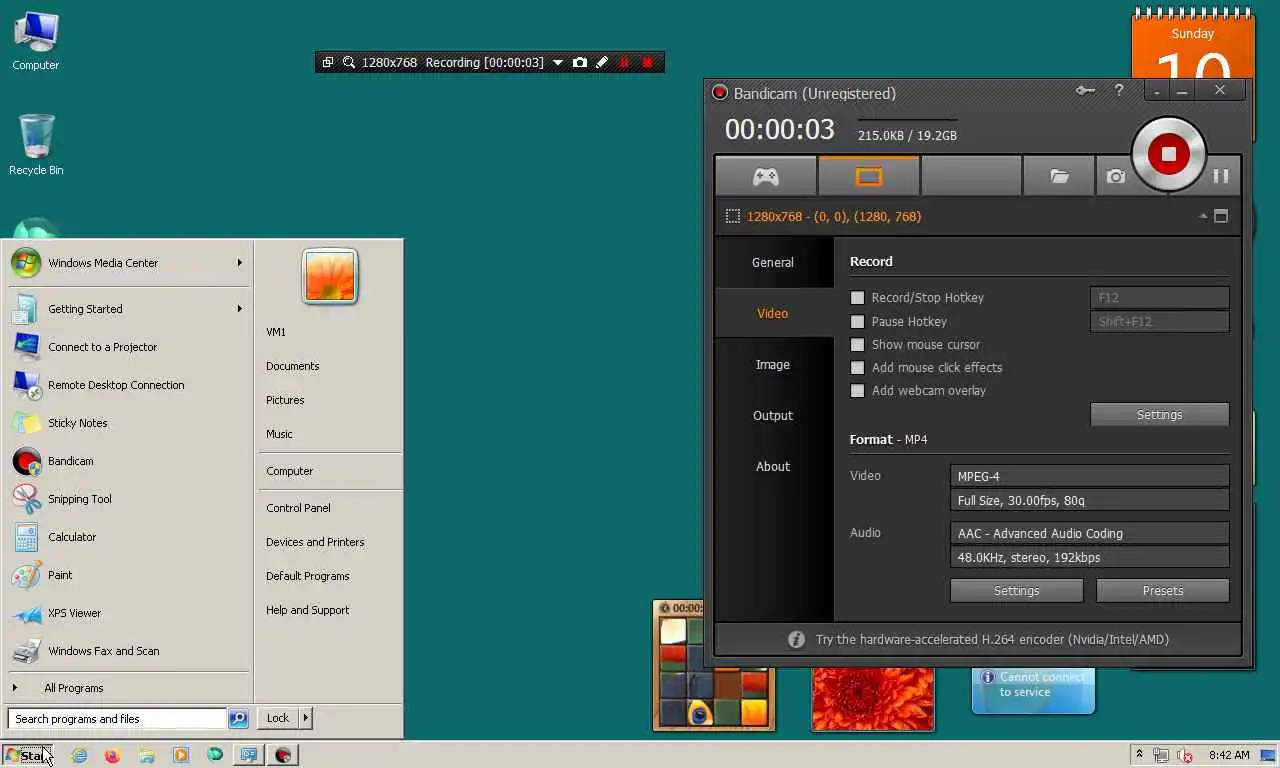Click the muted volume tray icon
Viewport: 1280px width, 768px height.
tap(1185, 755)
